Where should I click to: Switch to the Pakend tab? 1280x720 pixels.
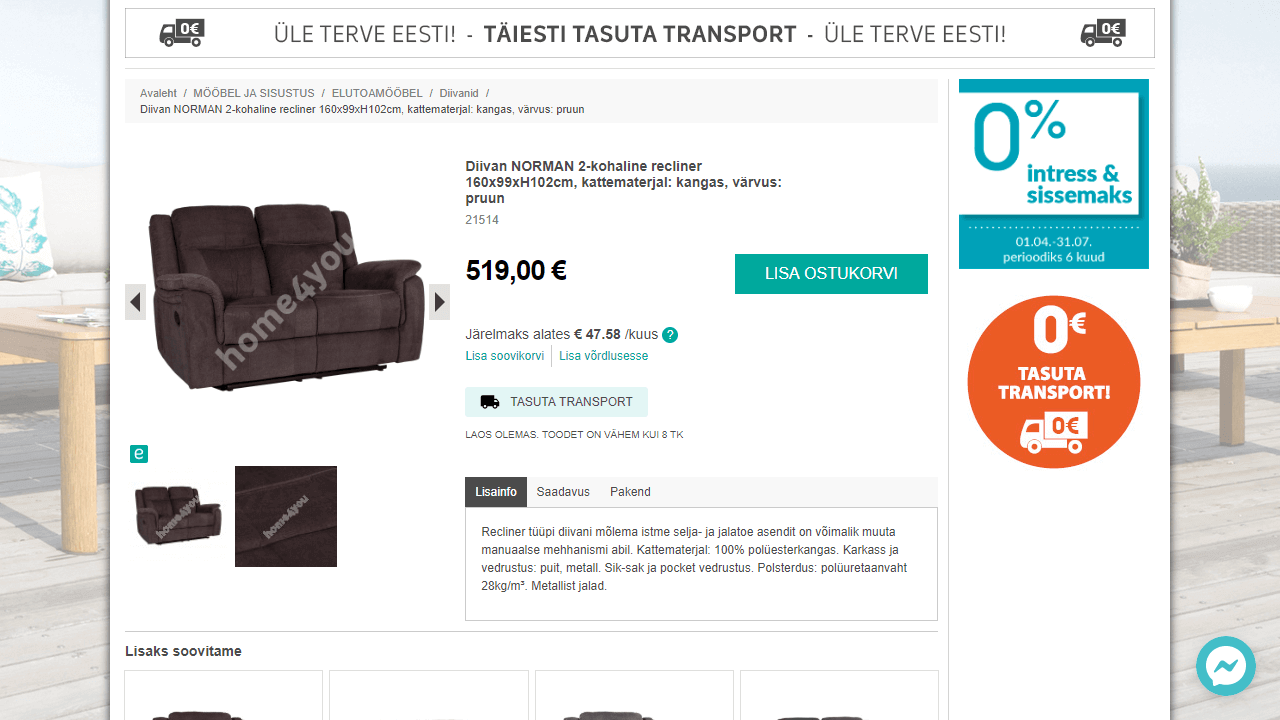tap(630, 492)
